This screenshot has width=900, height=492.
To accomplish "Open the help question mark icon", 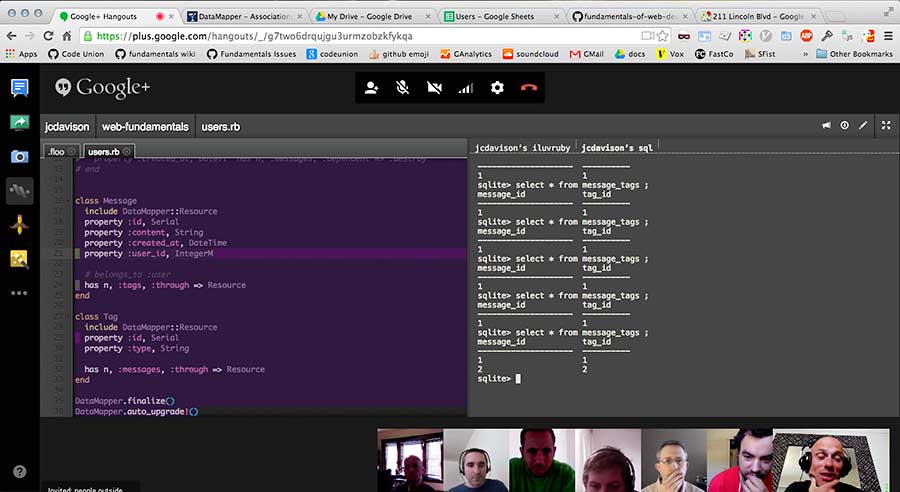I will coord(19,471).
